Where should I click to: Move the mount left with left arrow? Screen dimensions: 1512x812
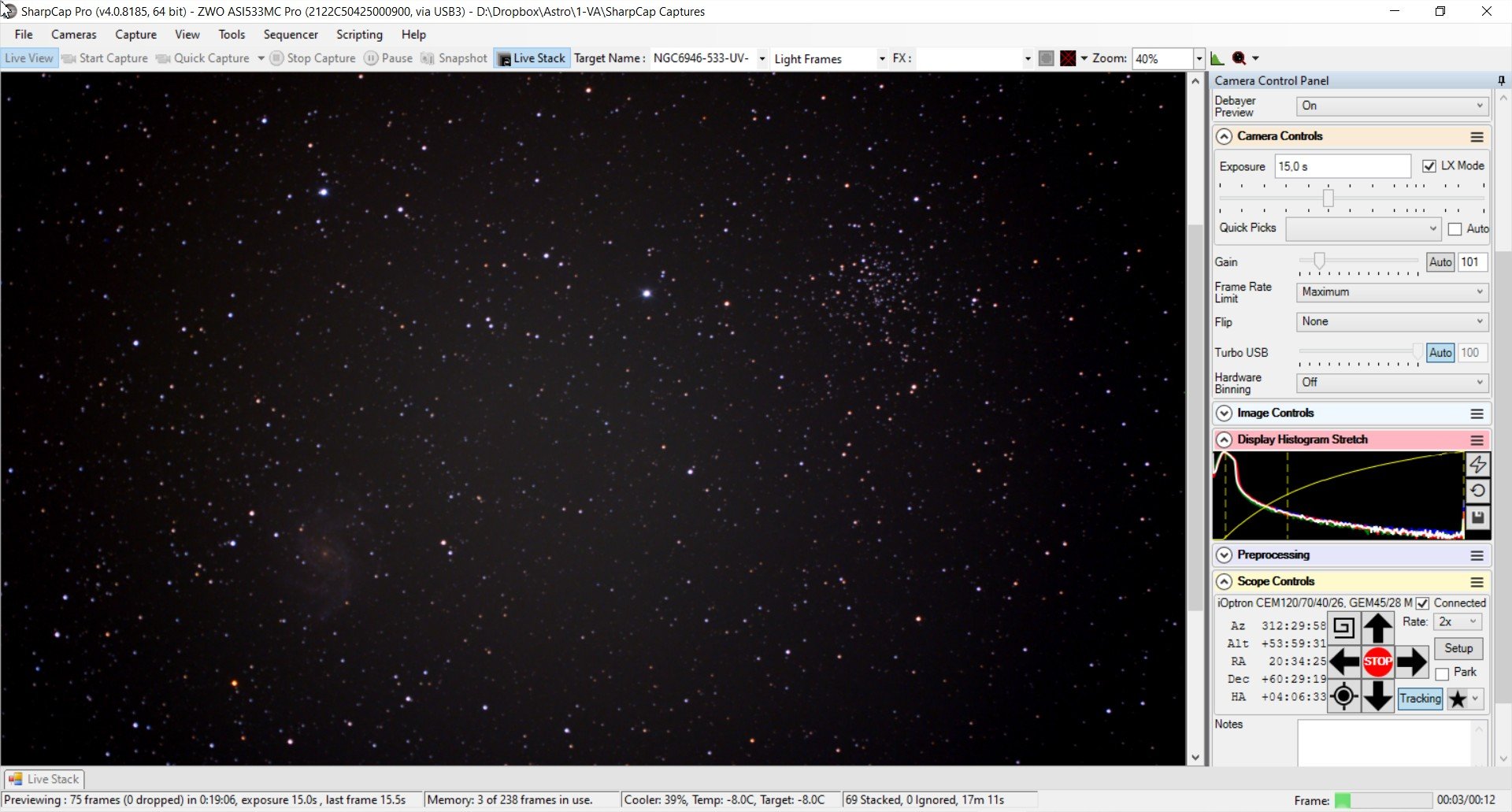pyautogui.click(x=1343, y=662)
